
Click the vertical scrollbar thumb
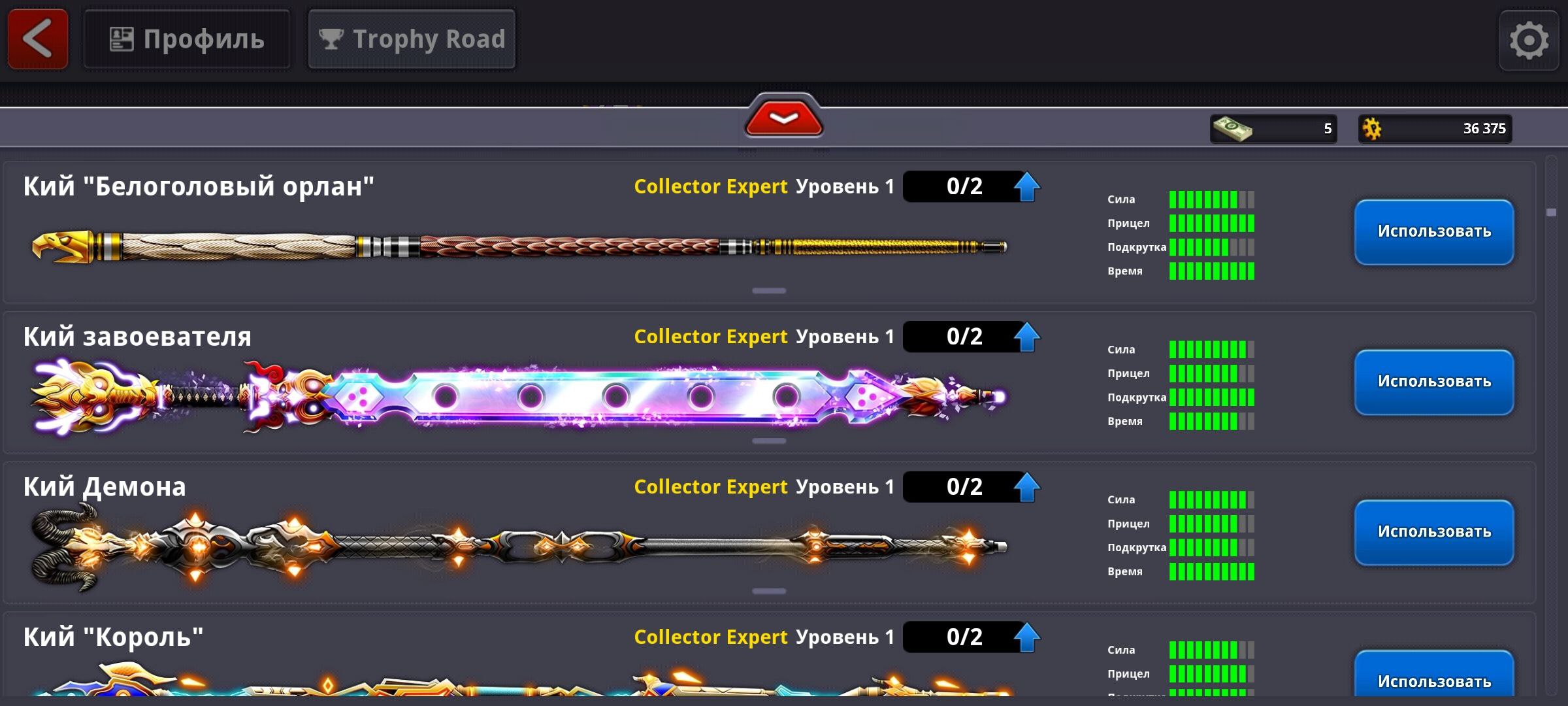tap(1552, 212)
